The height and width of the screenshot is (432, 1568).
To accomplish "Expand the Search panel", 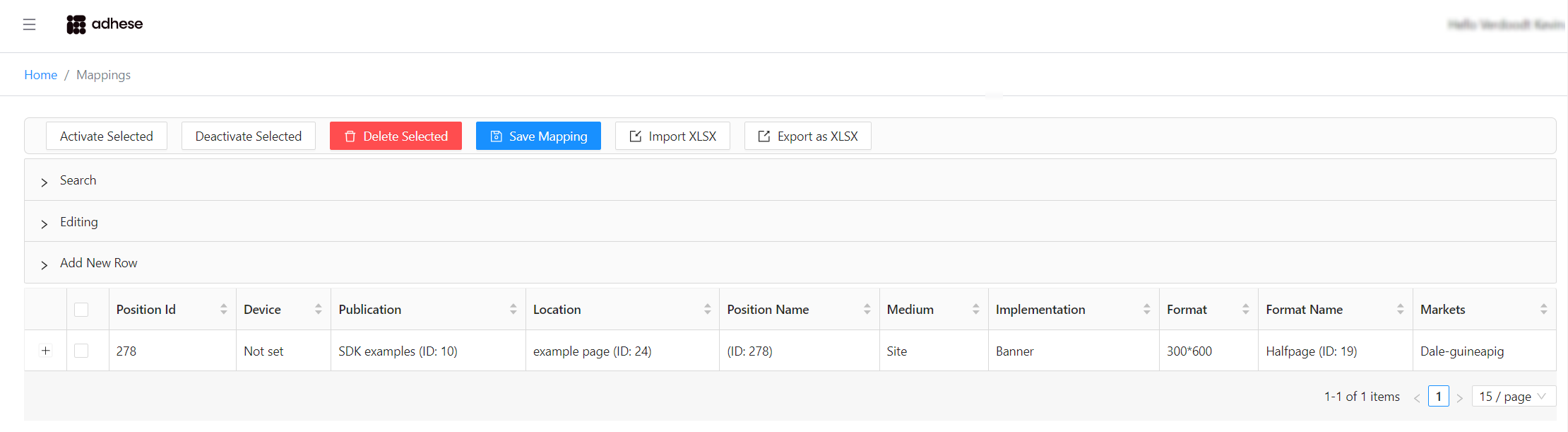I will [790, 180].
